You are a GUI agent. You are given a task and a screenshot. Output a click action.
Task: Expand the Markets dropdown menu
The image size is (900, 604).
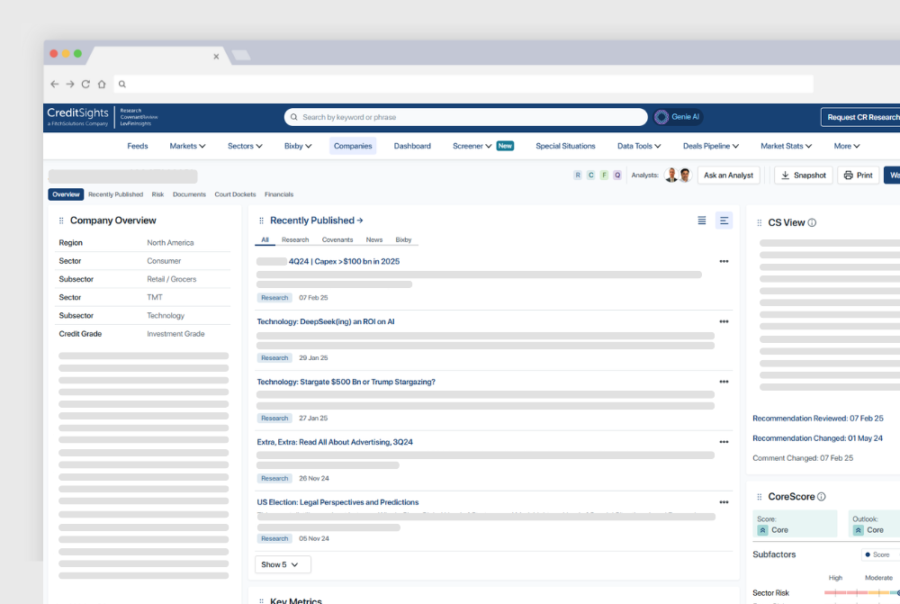point(187,146)
